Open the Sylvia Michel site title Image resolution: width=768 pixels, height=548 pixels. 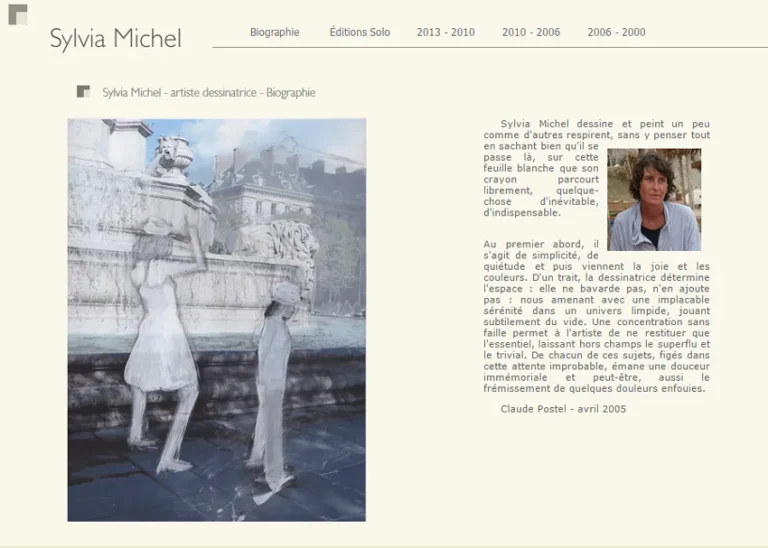tap(116, 38)
